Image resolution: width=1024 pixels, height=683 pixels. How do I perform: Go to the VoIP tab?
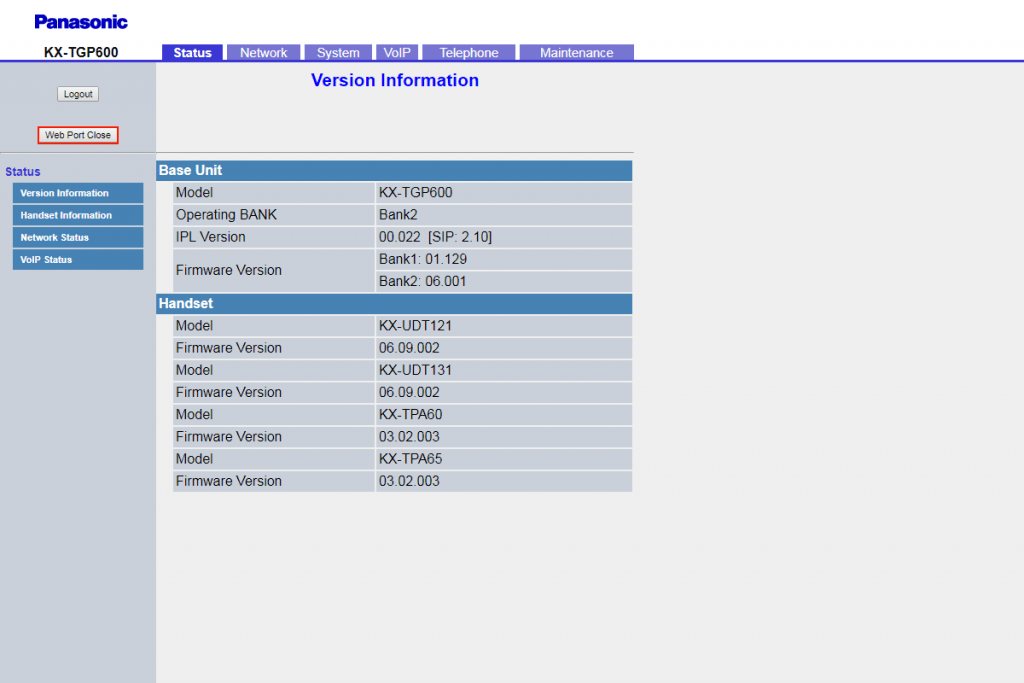click(396, 53)
